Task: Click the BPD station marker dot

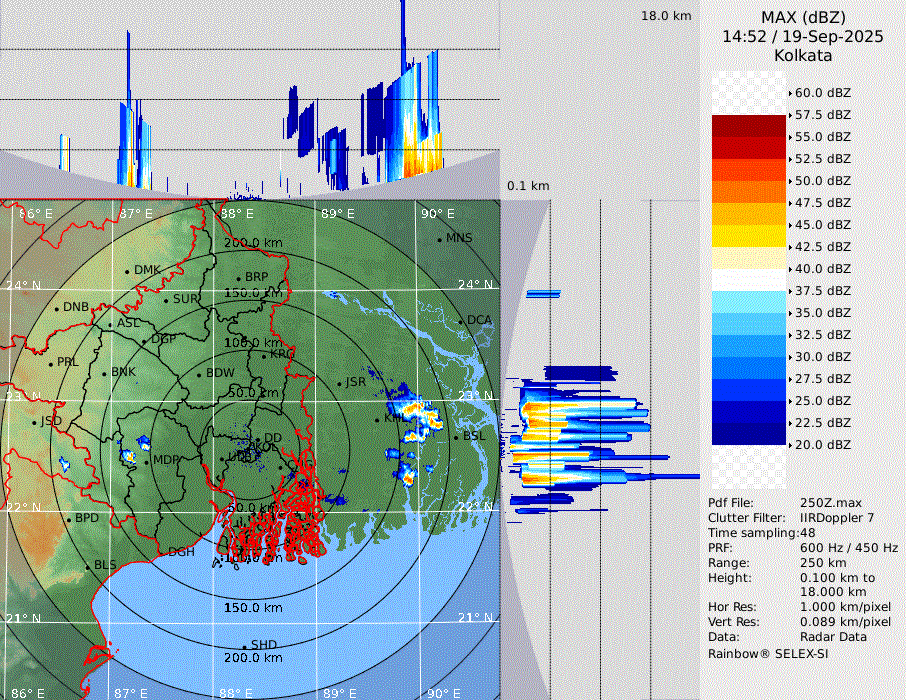Action: [x=68, y=519]
